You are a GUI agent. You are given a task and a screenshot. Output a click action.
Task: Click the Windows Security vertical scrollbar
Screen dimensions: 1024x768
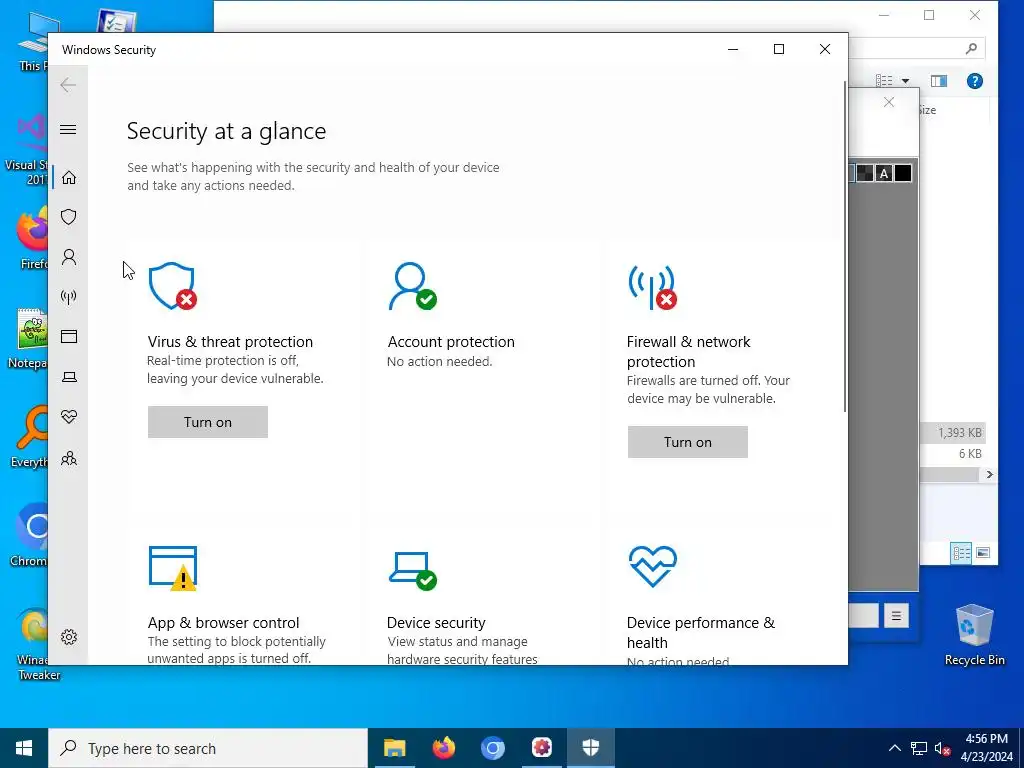(x=845, y=246)
